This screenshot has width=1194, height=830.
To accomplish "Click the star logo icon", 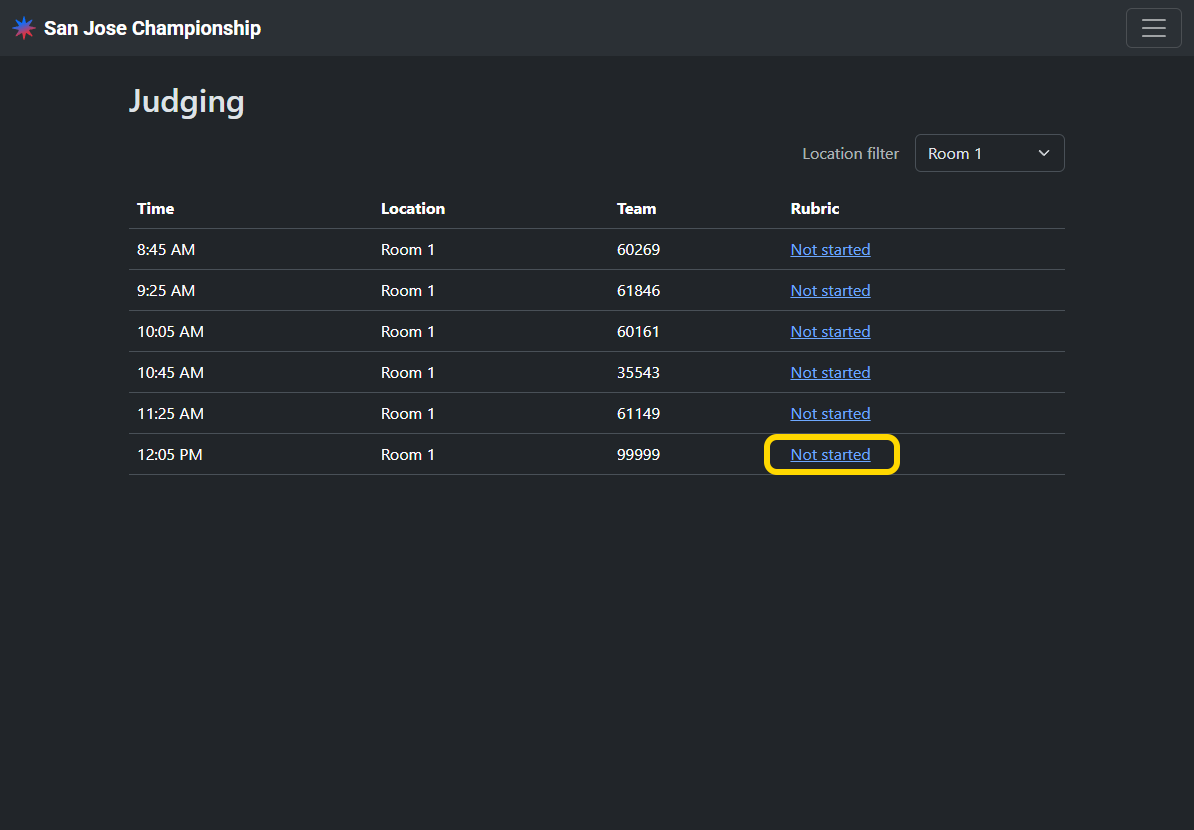I will [x=24, y=28].
